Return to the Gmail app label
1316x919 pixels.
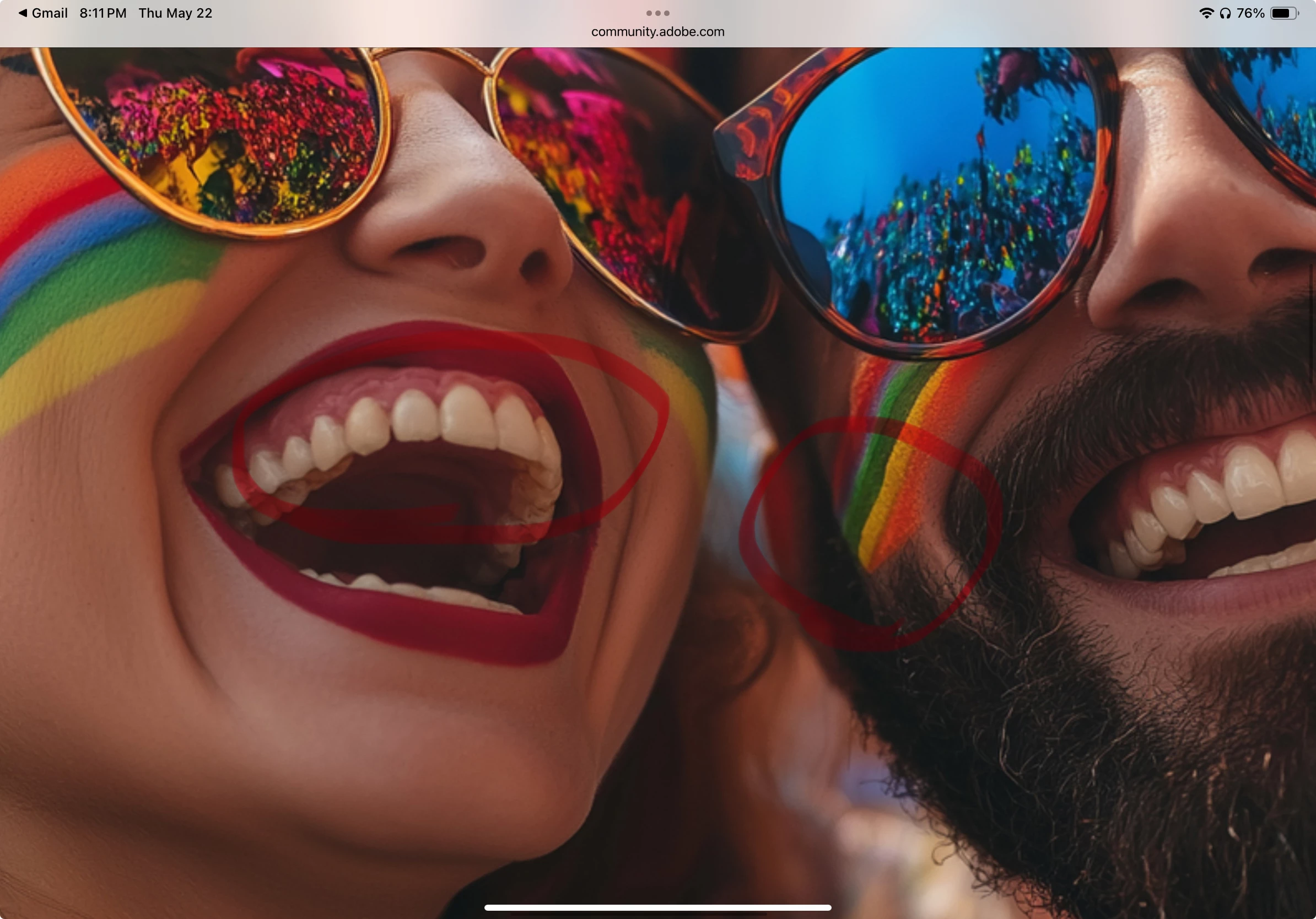pos(49,13)
